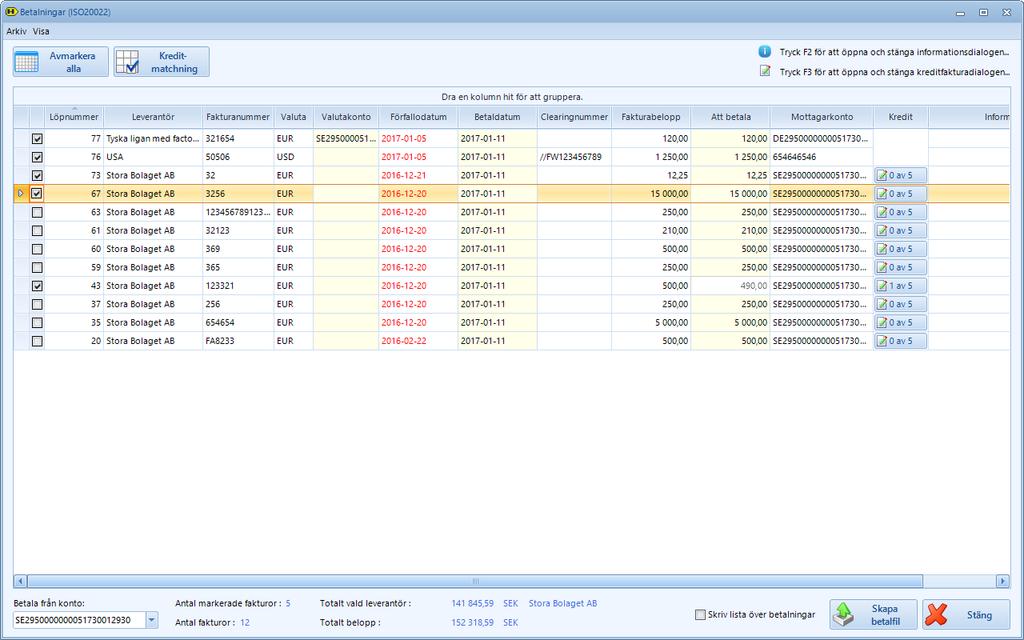Click Att betala 5 000,00 cell
1024x640 pixels.
coord(730,323)
